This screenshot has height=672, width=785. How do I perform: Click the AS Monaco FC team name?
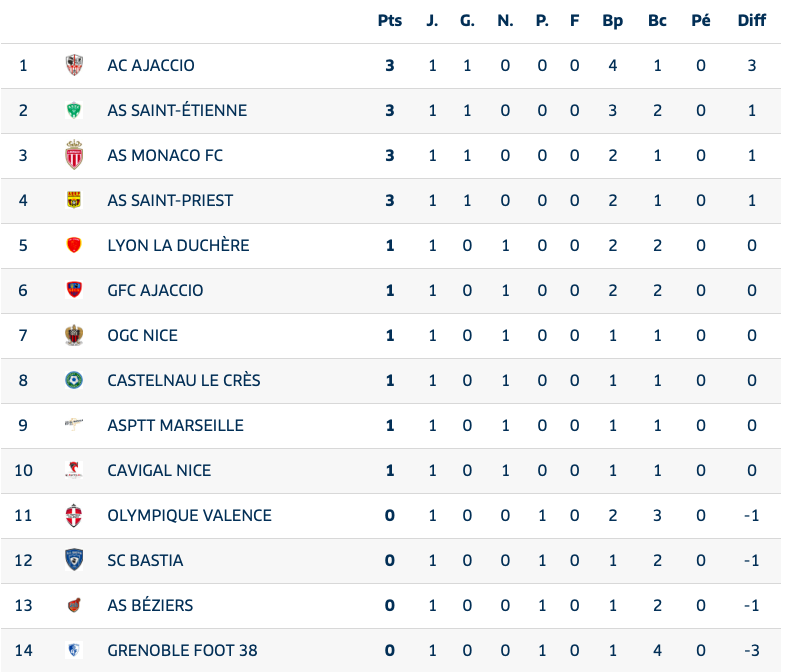tap(165, 156)
